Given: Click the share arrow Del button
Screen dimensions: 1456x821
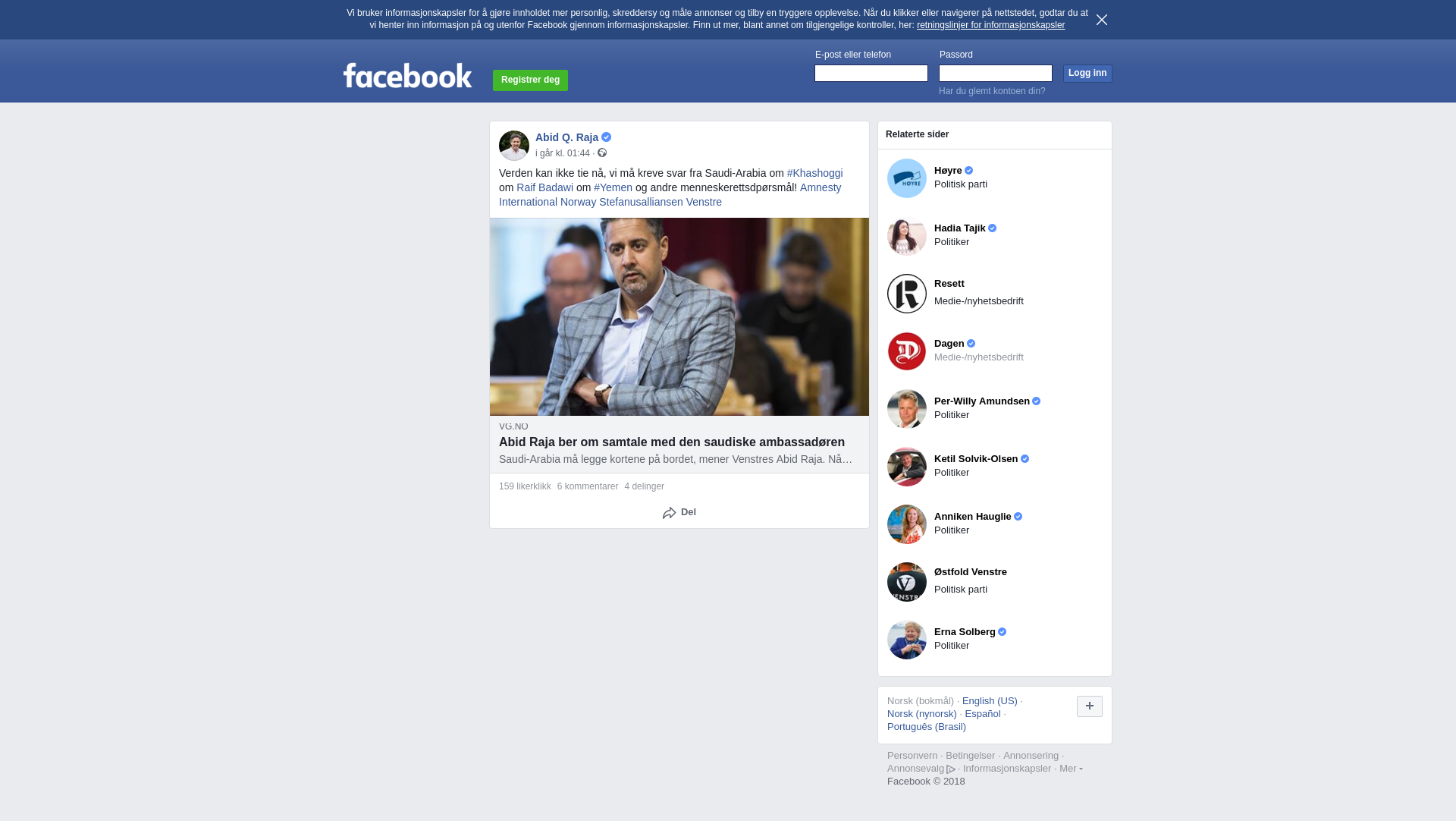Looking at the screenshot, I should point(679,513).
